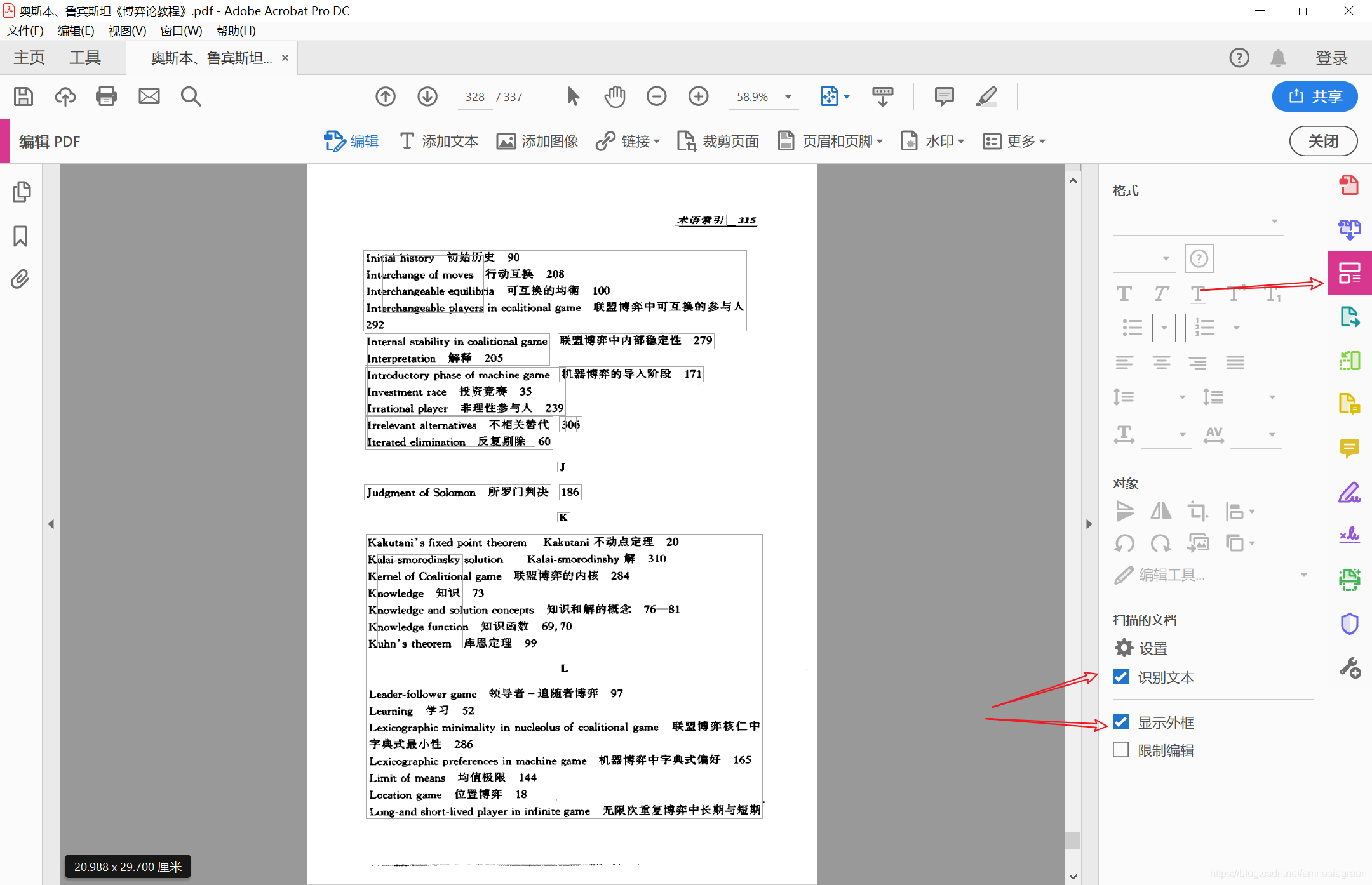Go to previous page arrow
Screen dimensions: 1372x885
tap(386, 96)
